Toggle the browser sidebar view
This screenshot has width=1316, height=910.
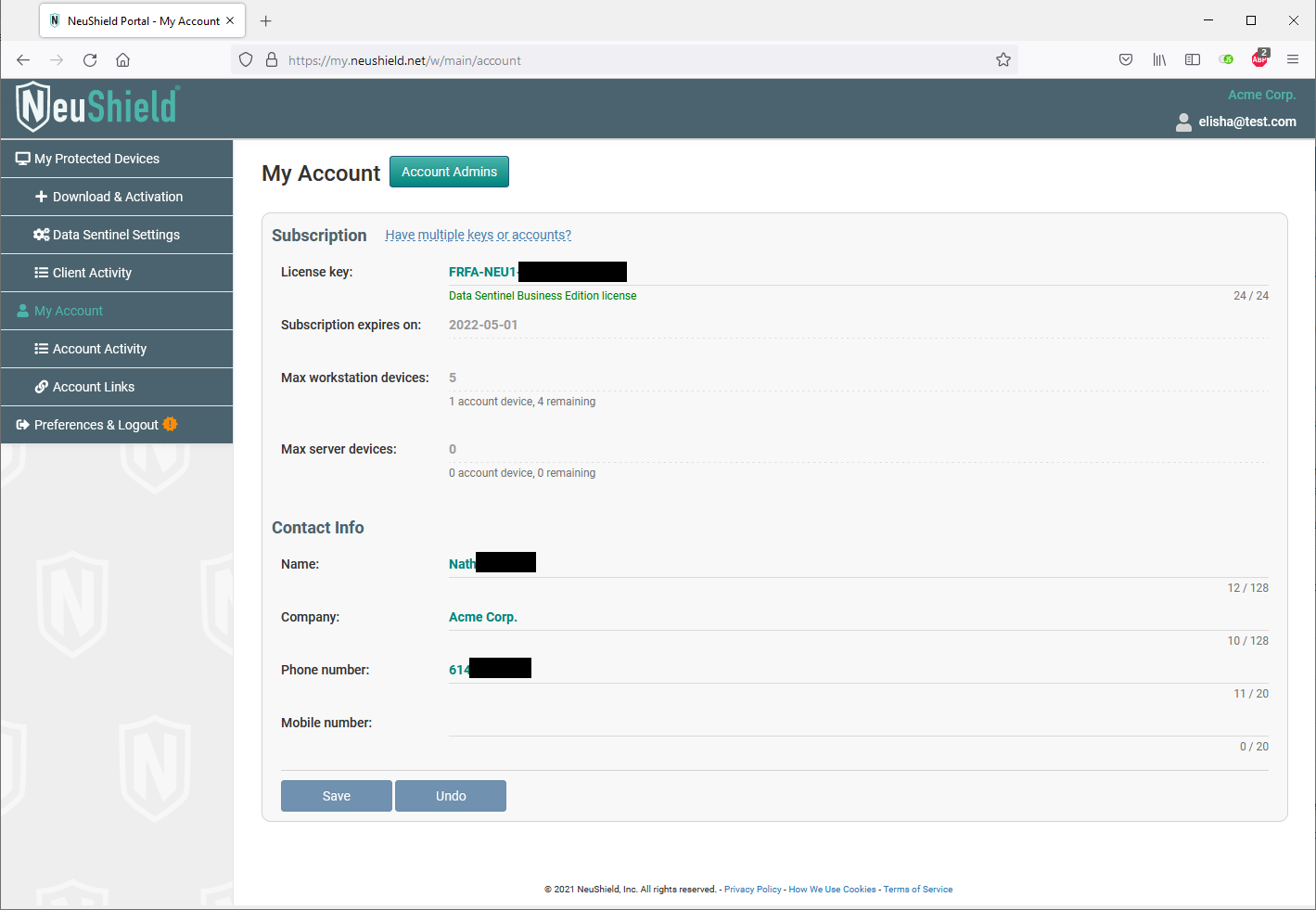1193,60
